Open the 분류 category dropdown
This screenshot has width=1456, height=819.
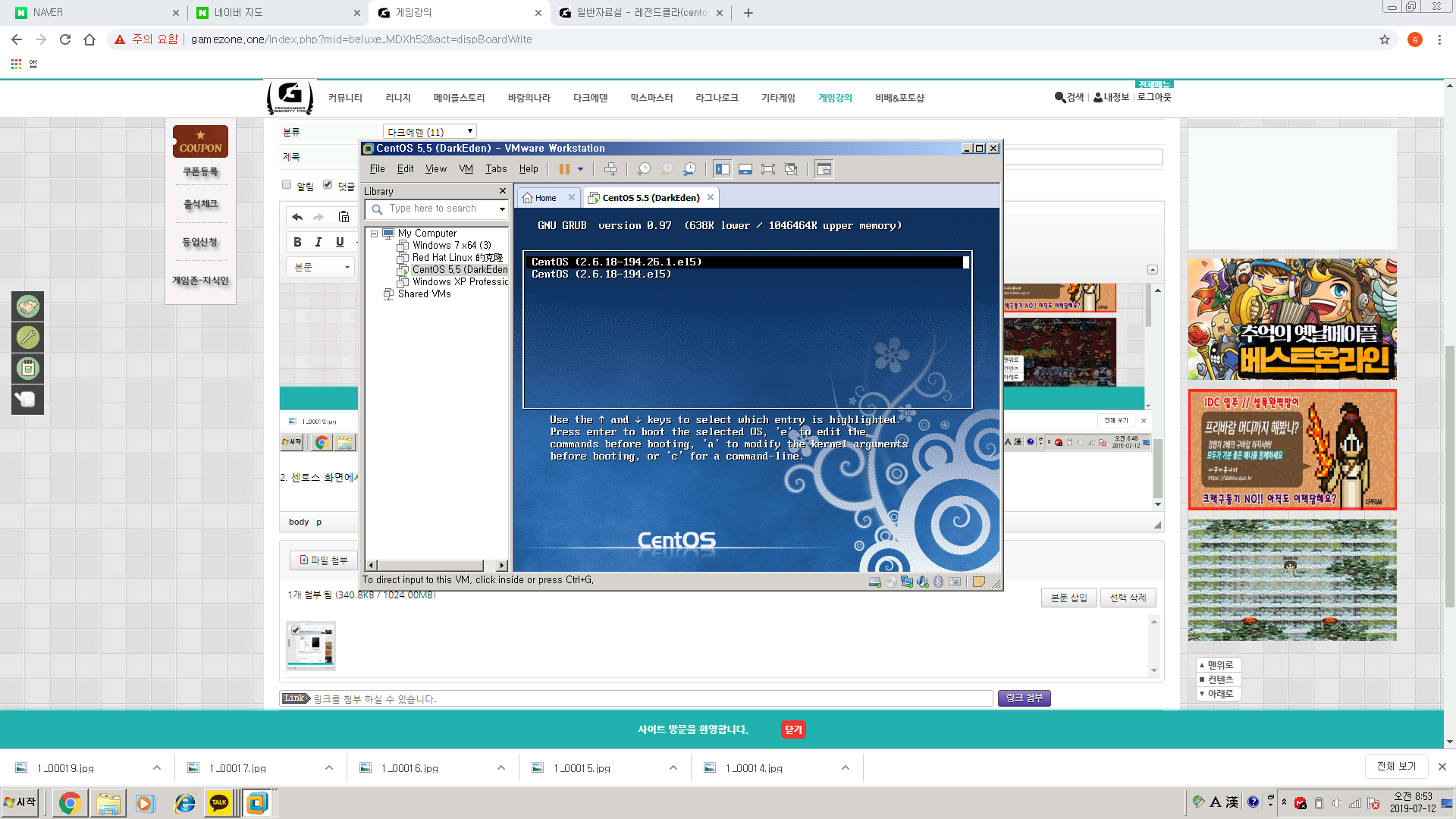click(430, 132)
